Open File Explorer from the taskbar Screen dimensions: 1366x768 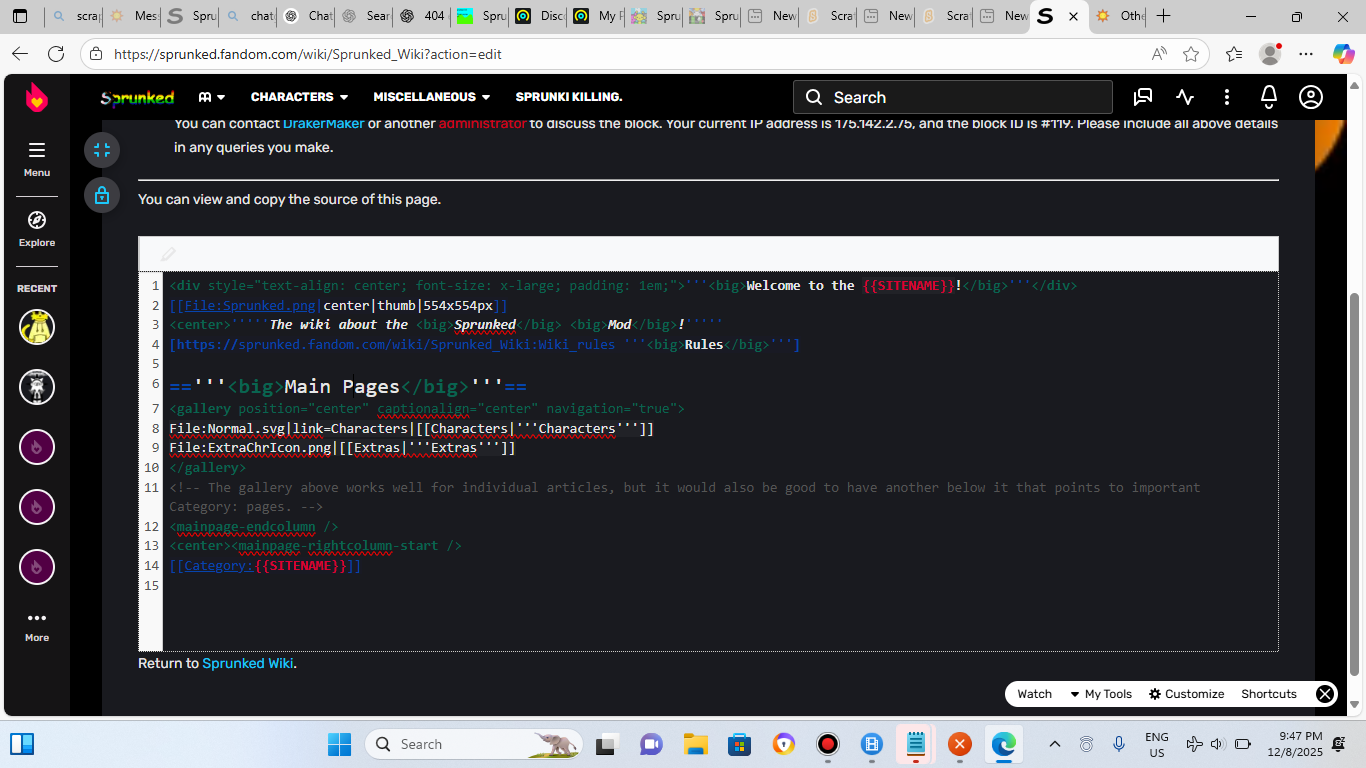coord(696,744)
